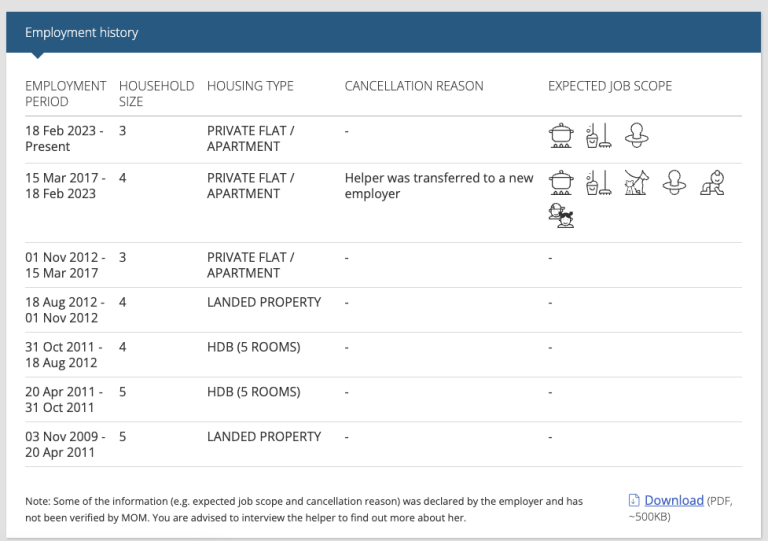
Task: Click LANDED PROPERTY in 03 Nov 2009 row
Action: coord(264,436)
